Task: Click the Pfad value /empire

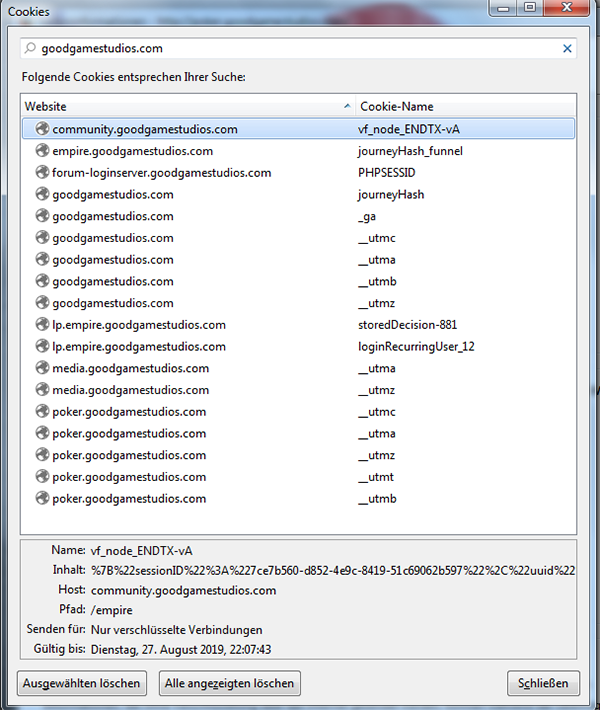Action: click(x=111, y=610)
